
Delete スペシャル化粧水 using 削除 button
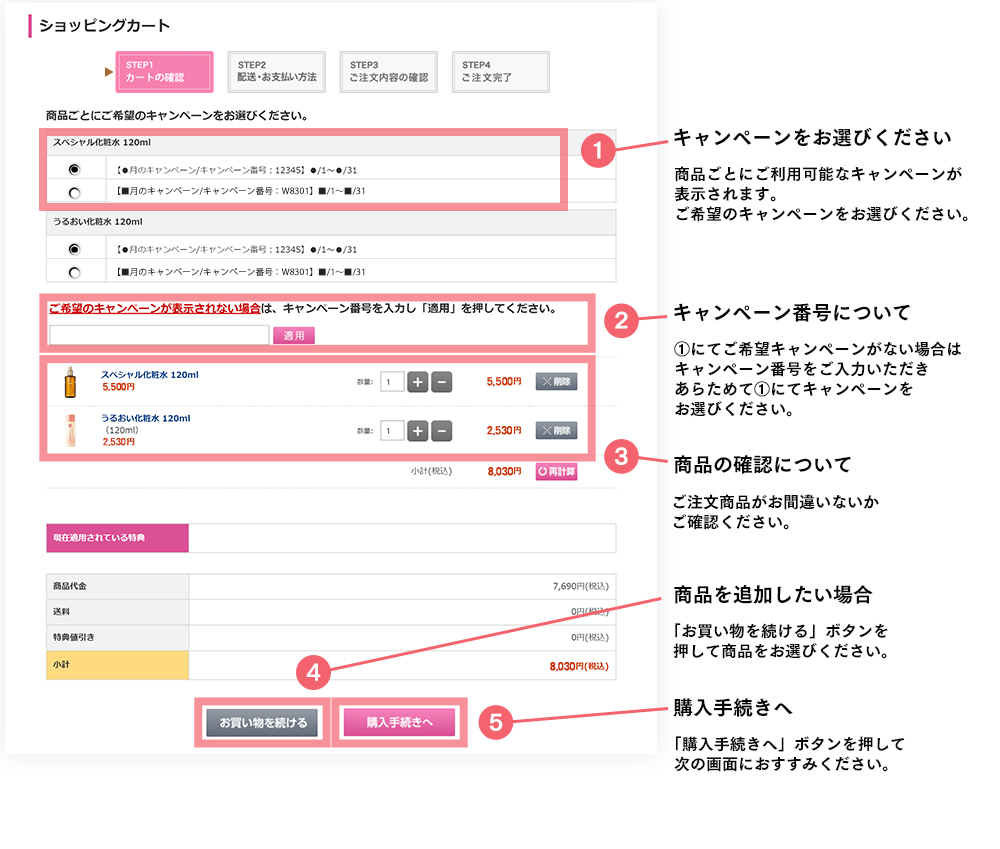(x=556, y=381)
